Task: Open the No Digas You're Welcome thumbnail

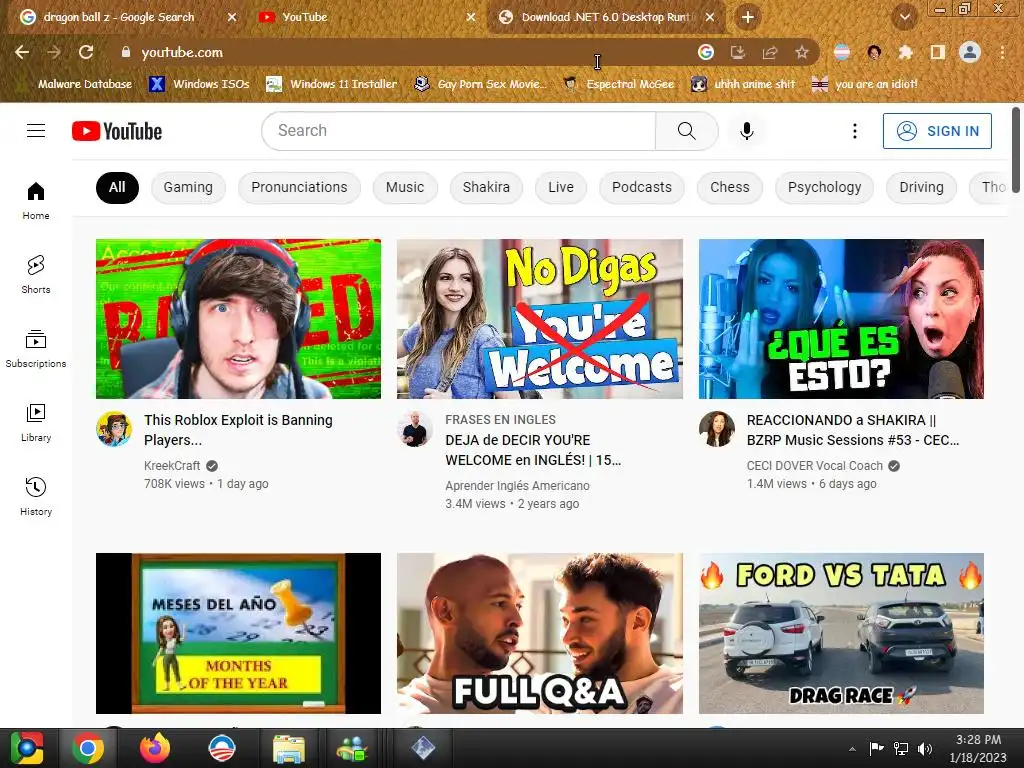Action: pos(539,319)
